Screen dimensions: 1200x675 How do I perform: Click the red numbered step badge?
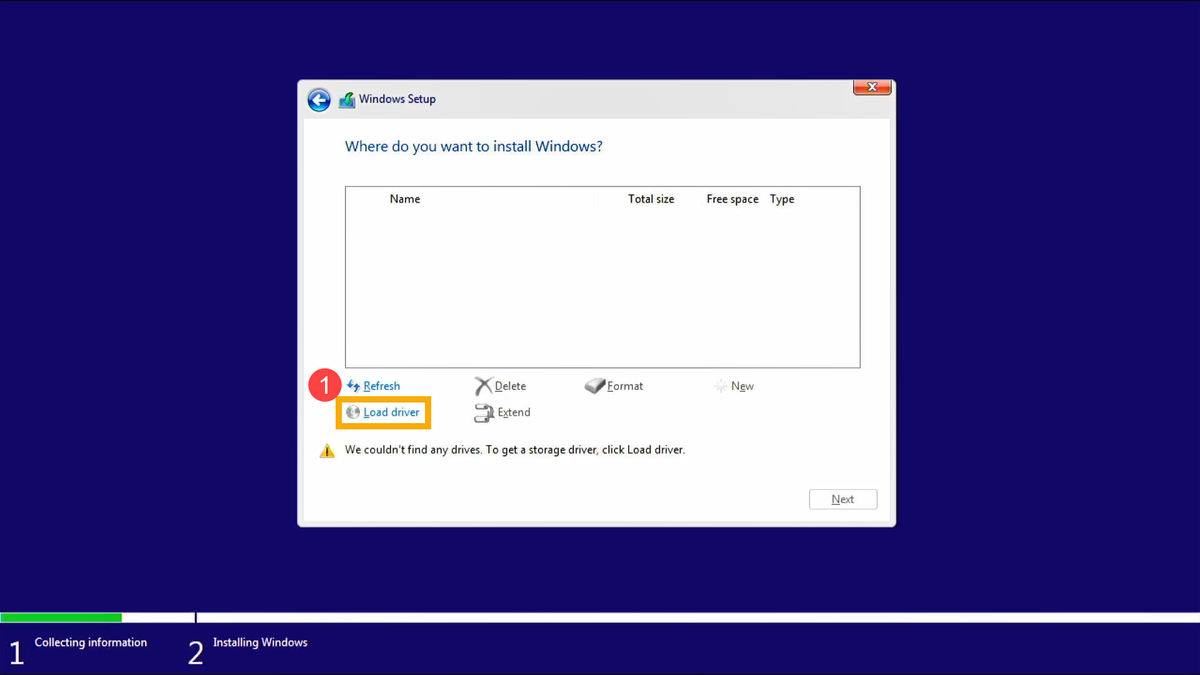pyautogui.click(x=323, y=385)
